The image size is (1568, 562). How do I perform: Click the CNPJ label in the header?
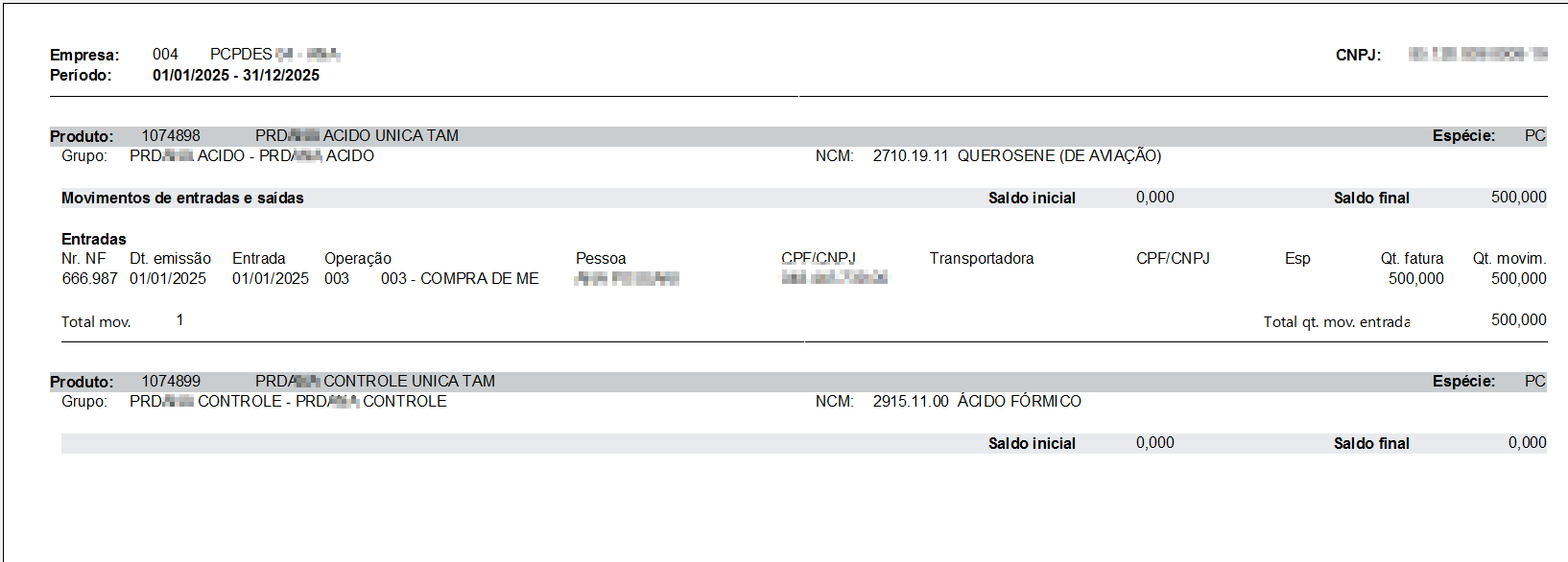pyautogui.click(x=1358, y=55)
